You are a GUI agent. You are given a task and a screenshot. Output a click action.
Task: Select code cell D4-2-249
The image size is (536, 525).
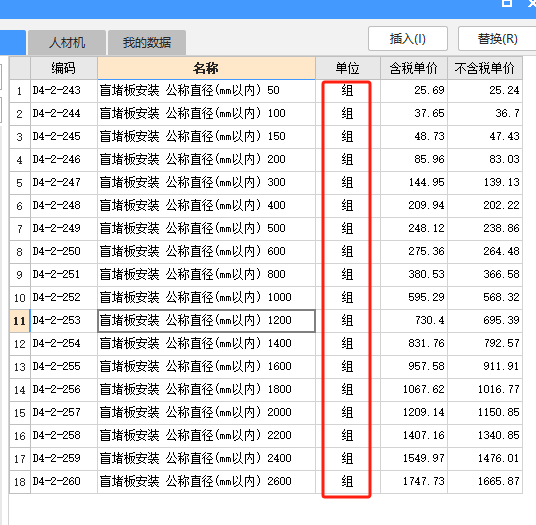[x=64, y=228]
